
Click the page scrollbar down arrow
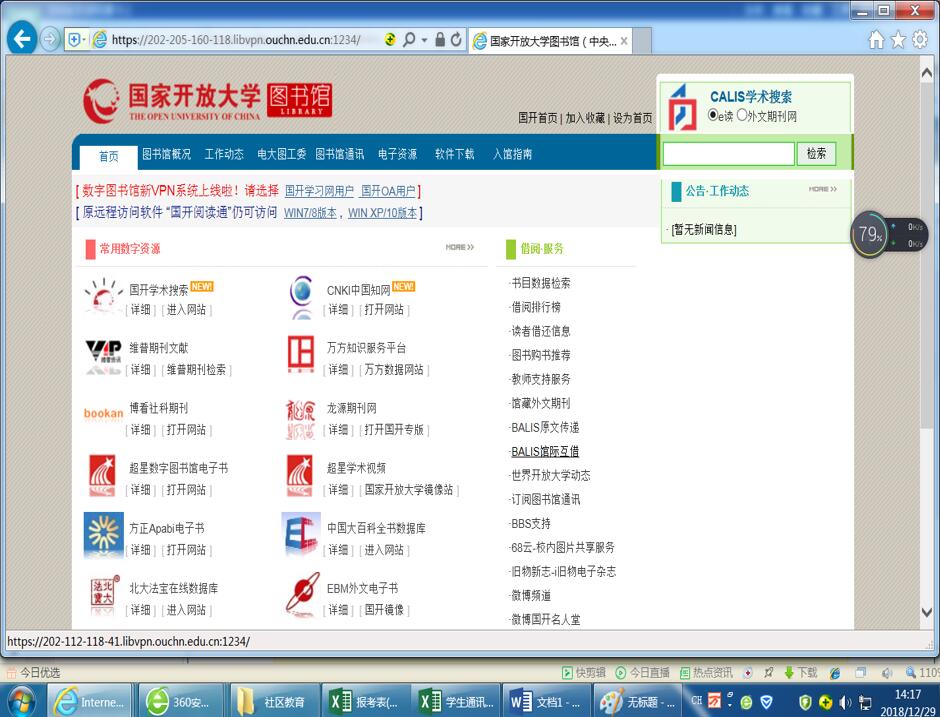(926, 612)
